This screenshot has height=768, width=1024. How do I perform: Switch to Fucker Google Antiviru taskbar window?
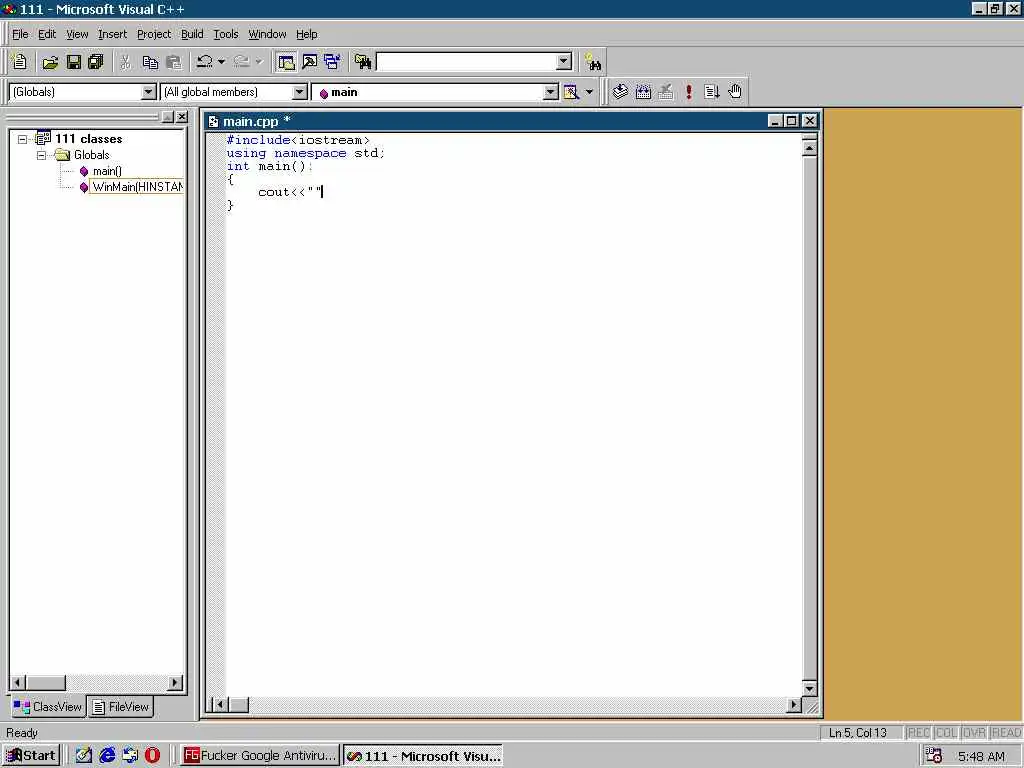coord(260,756)
